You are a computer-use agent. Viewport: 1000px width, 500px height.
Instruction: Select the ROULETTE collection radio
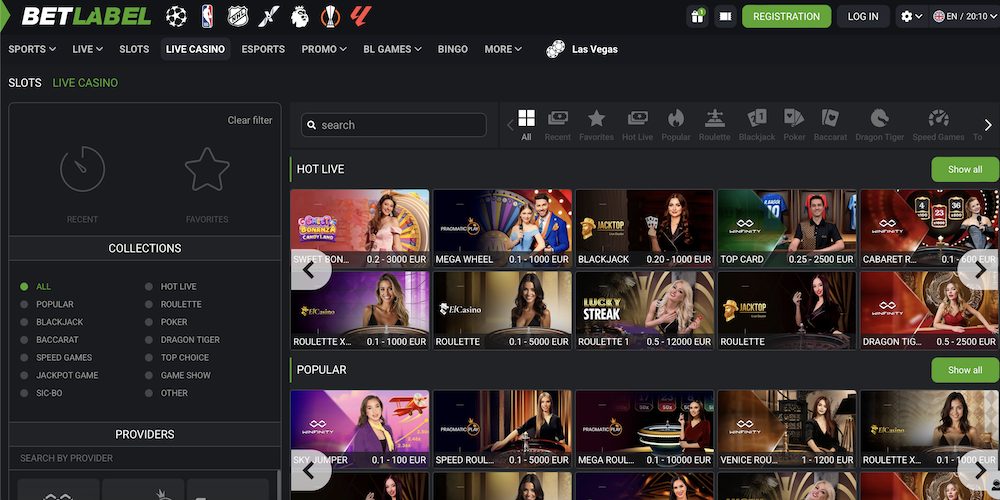click(x=149, y=304)
